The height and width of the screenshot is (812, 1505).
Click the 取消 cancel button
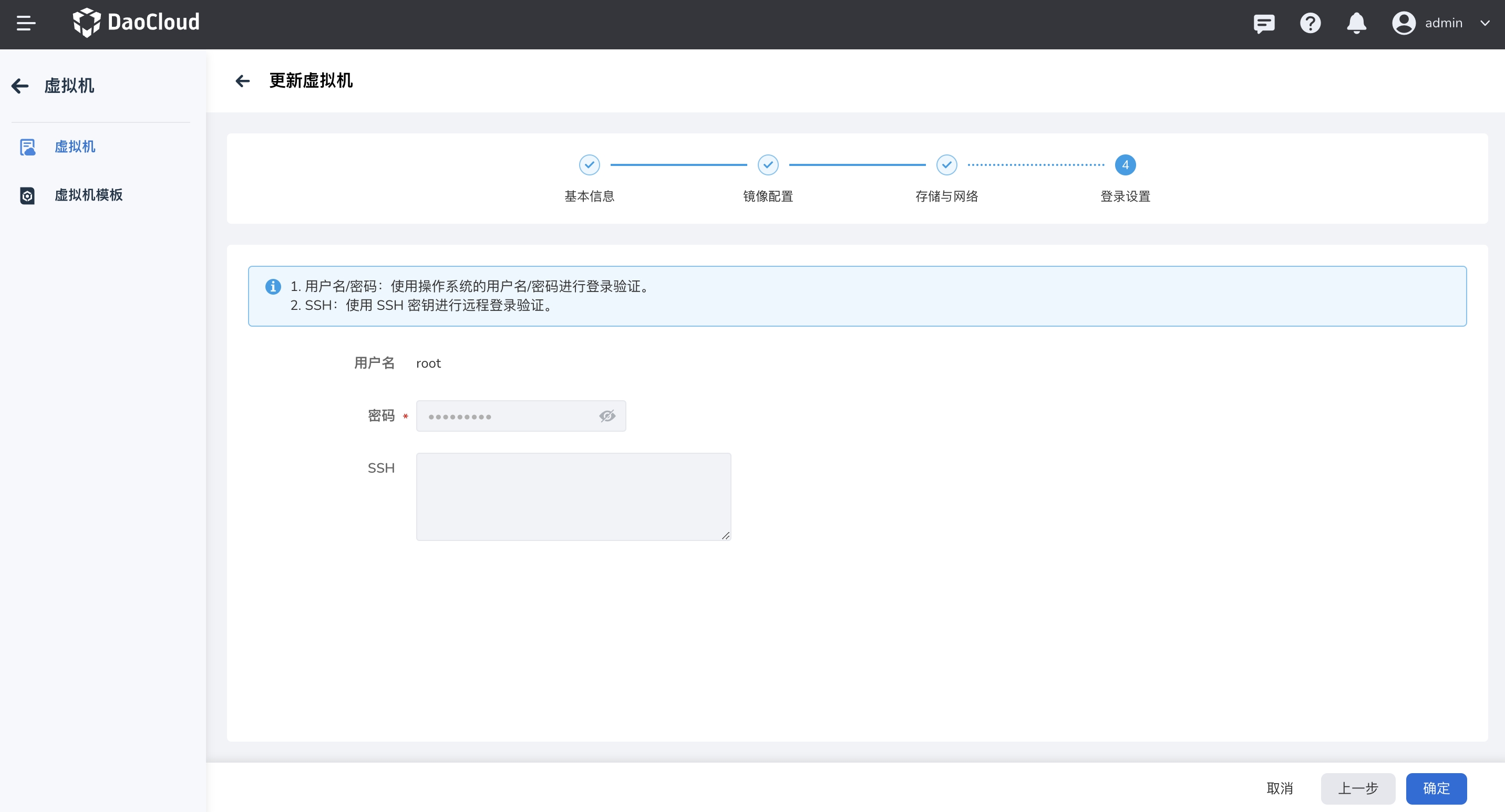coord(1280,788)
